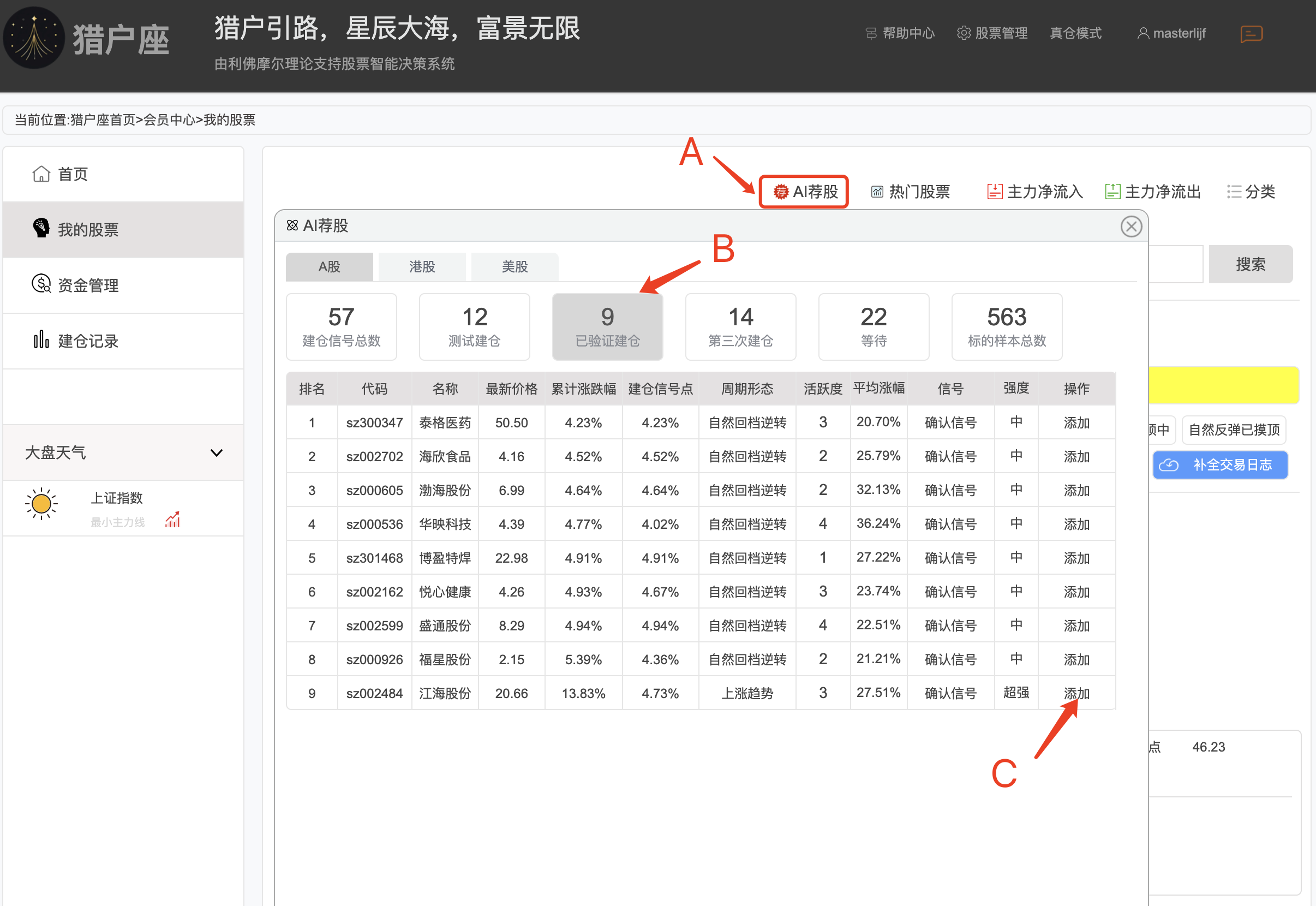This screenshot has width=1316, height=906.
Task: Open the masterlijf user profile
Action: click(1171, 33)
